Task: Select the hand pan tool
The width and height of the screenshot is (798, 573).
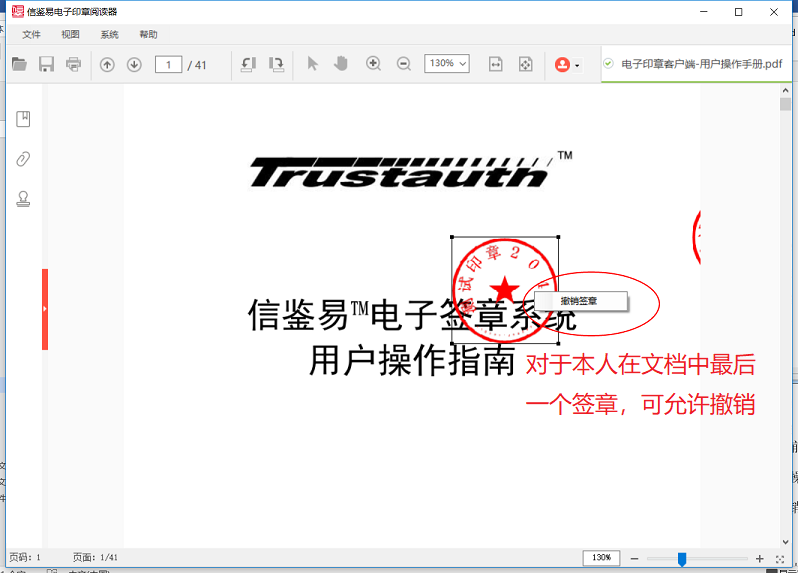Action: coord(341,64)
